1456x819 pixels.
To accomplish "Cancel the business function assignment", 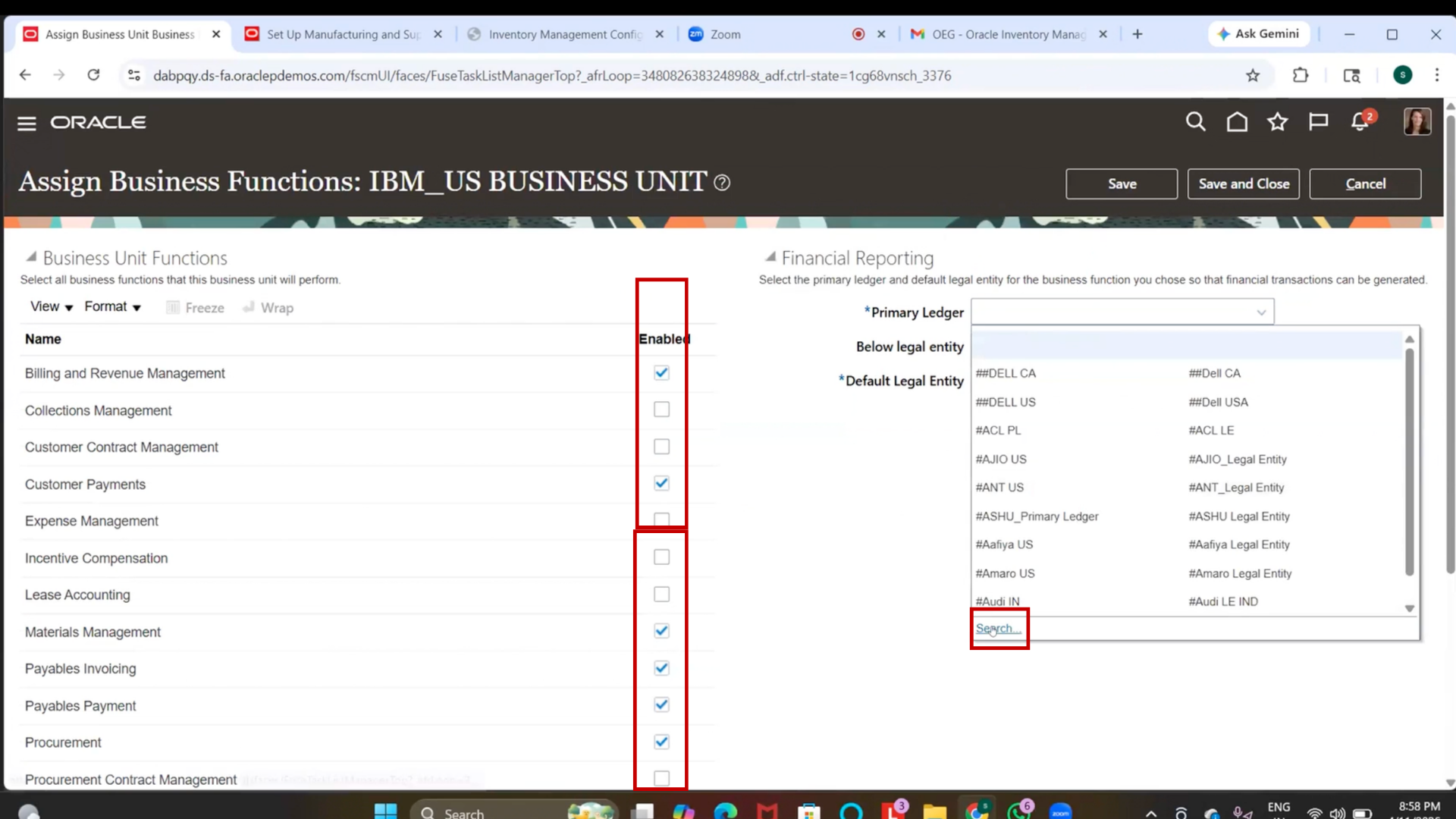I will [x=1365, y=184].
